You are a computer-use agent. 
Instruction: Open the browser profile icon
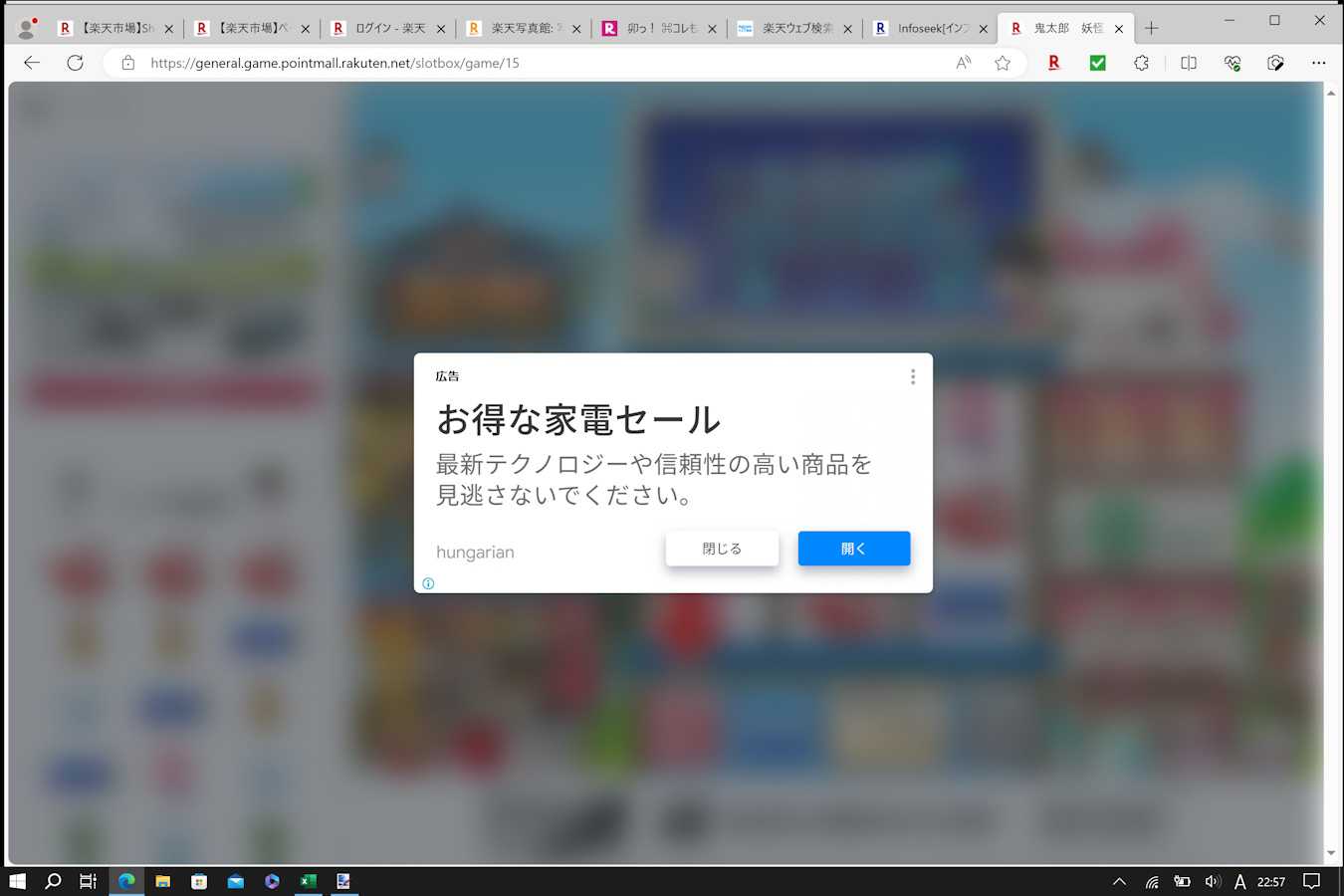tap(27, 28)
